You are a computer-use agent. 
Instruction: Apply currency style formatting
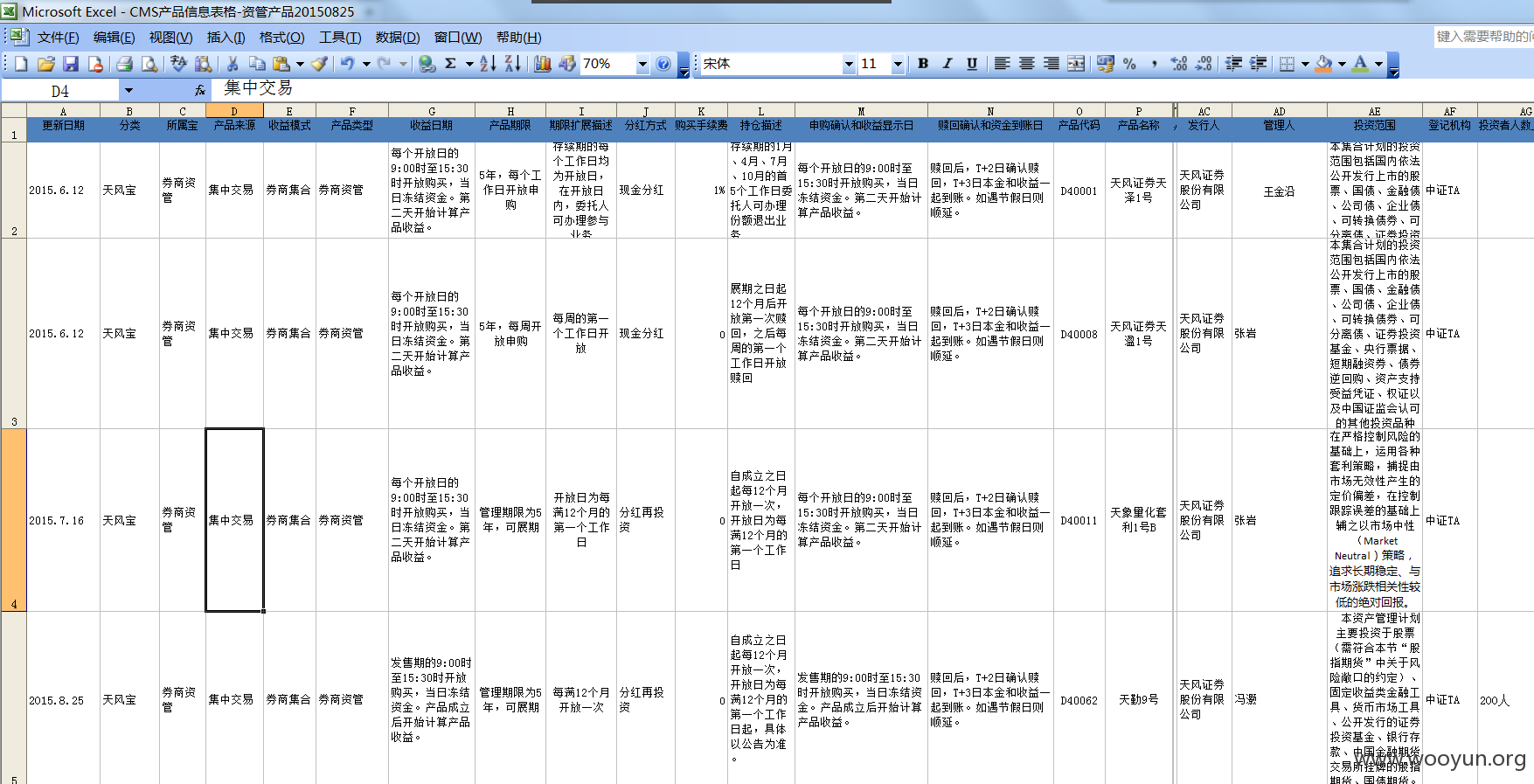(x=1106, y=64)
